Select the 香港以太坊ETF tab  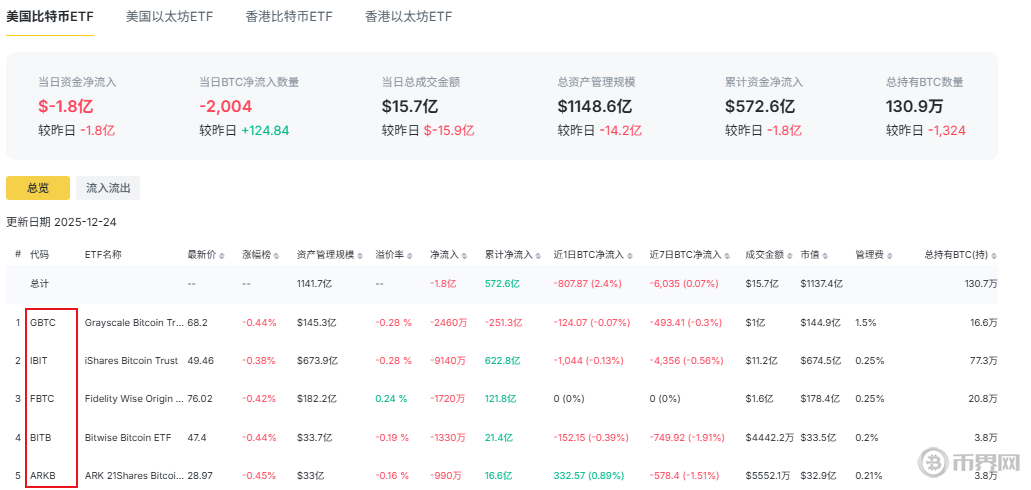coord(408,17)
